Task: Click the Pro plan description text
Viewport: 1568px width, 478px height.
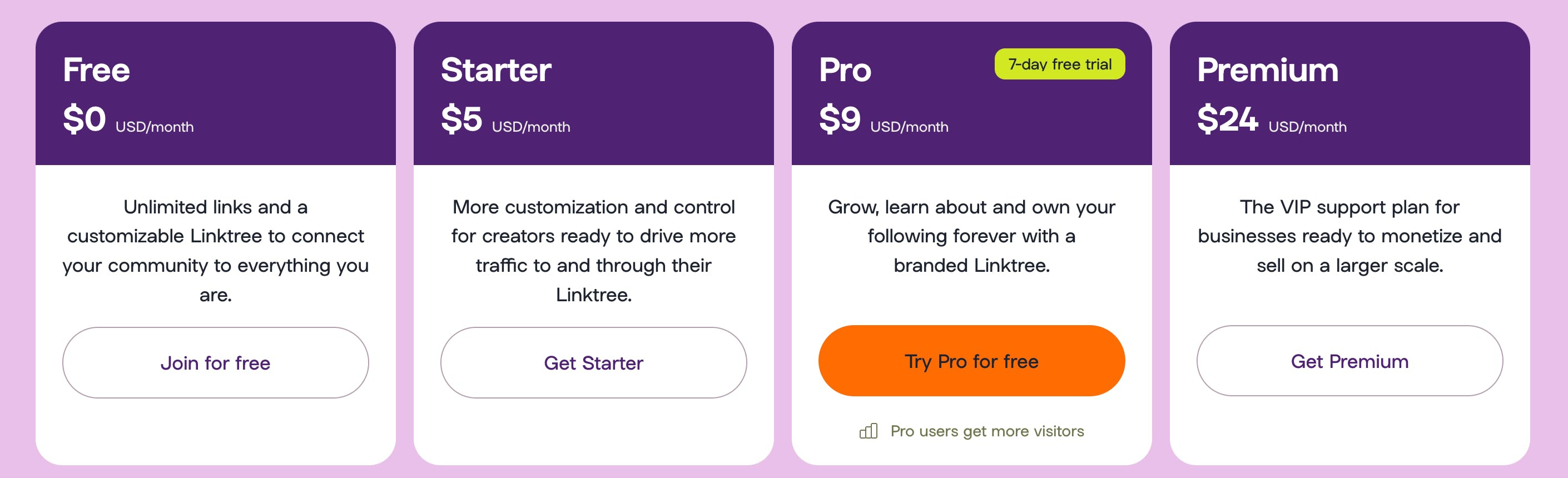Action: (971, 236)
